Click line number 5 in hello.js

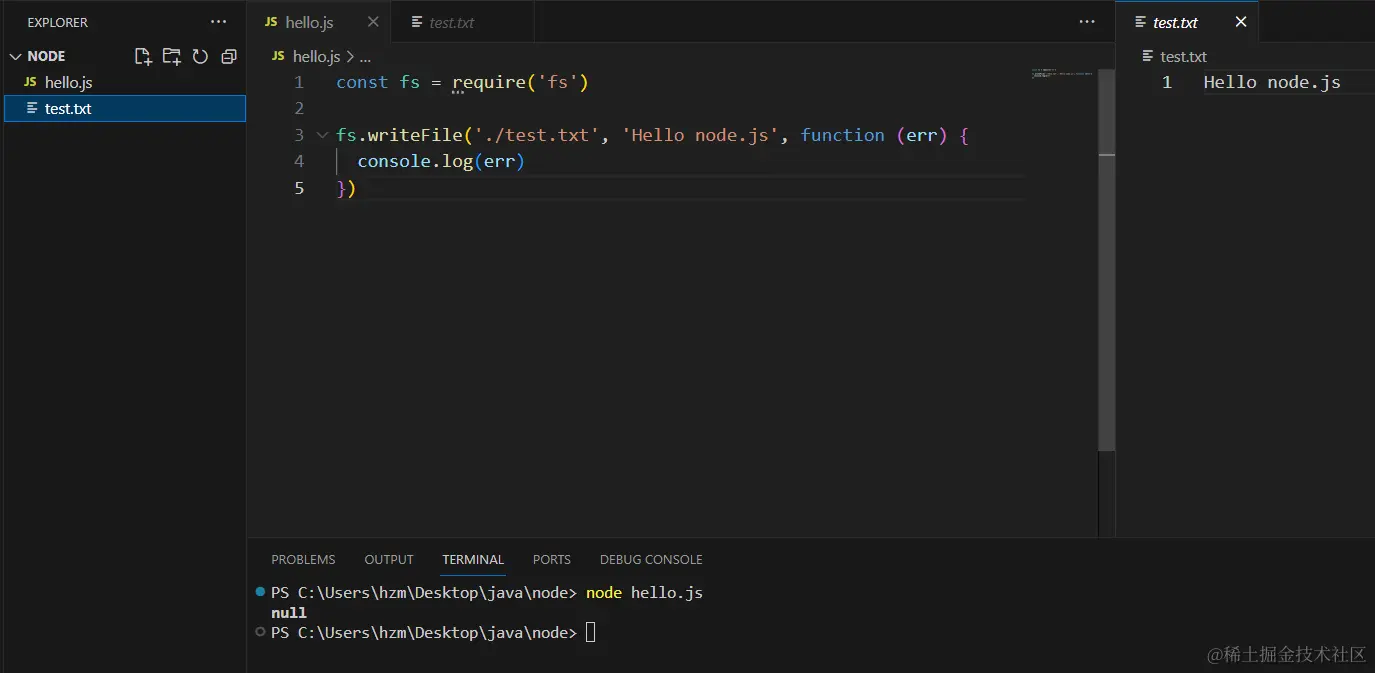point(298,188)
